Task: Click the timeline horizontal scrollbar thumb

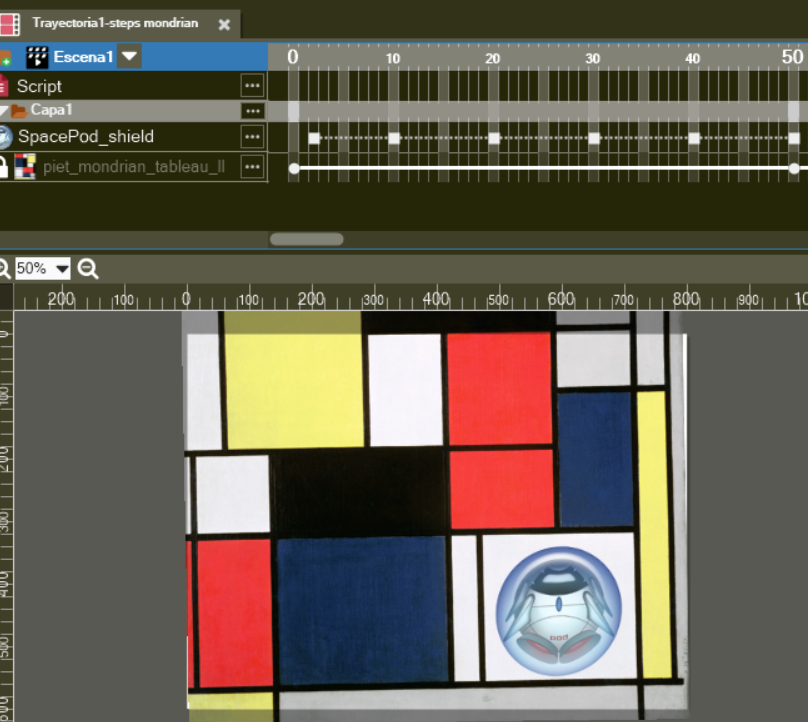Action: pyautogui.click(x=307, y=239)
